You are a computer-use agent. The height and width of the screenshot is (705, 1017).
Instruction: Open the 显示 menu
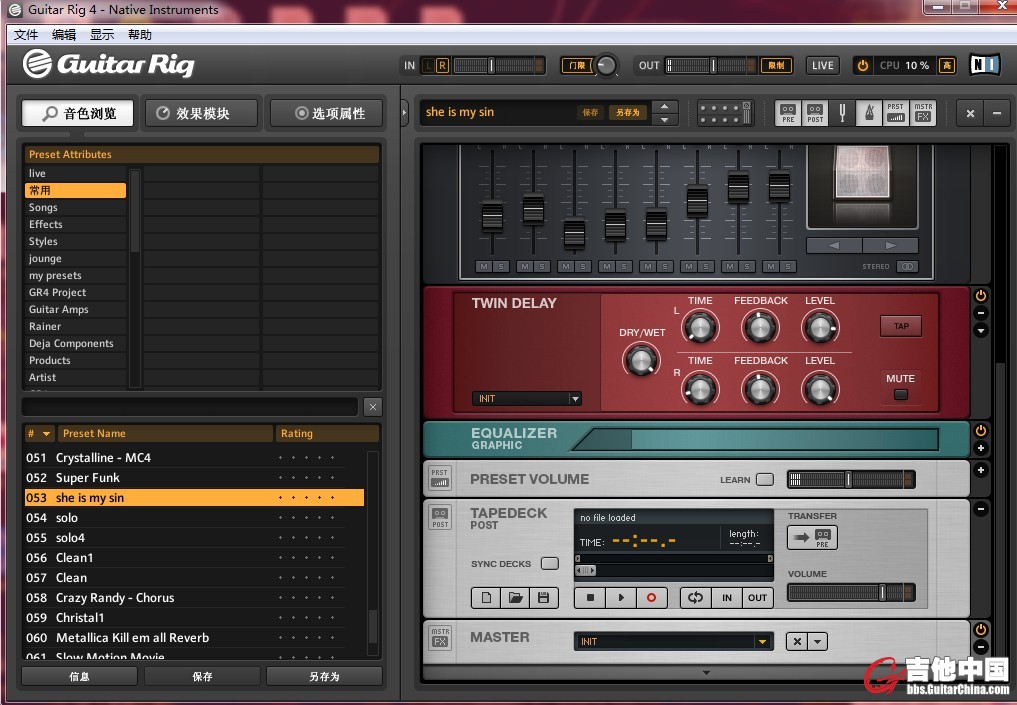tap(102, 35)
